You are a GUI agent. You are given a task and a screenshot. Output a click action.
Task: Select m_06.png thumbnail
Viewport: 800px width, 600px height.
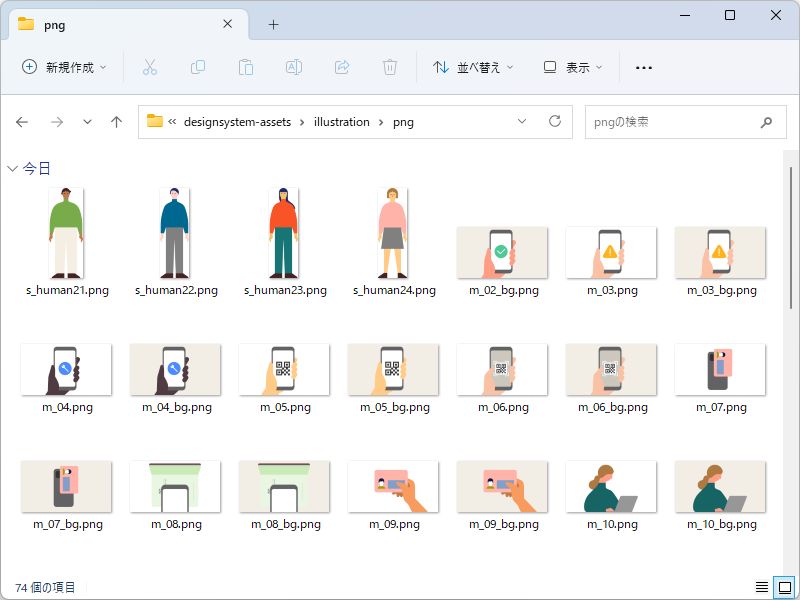(502, 369)
